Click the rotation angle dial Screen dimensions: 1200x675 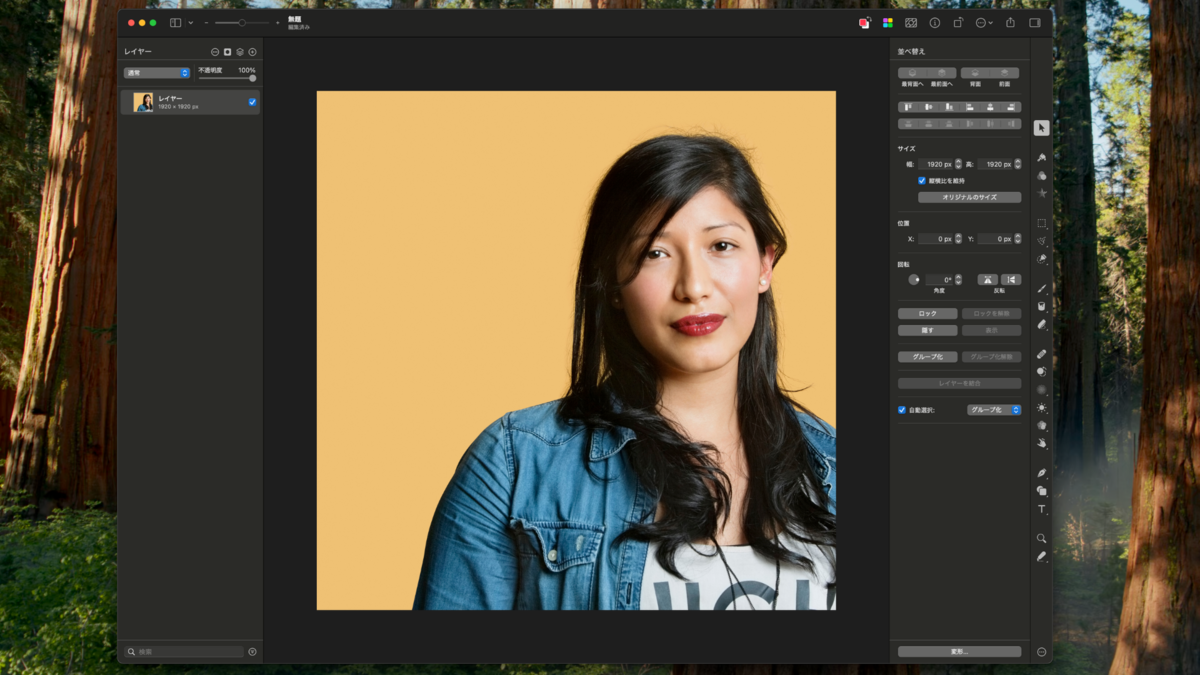click(x=913, y=280)
